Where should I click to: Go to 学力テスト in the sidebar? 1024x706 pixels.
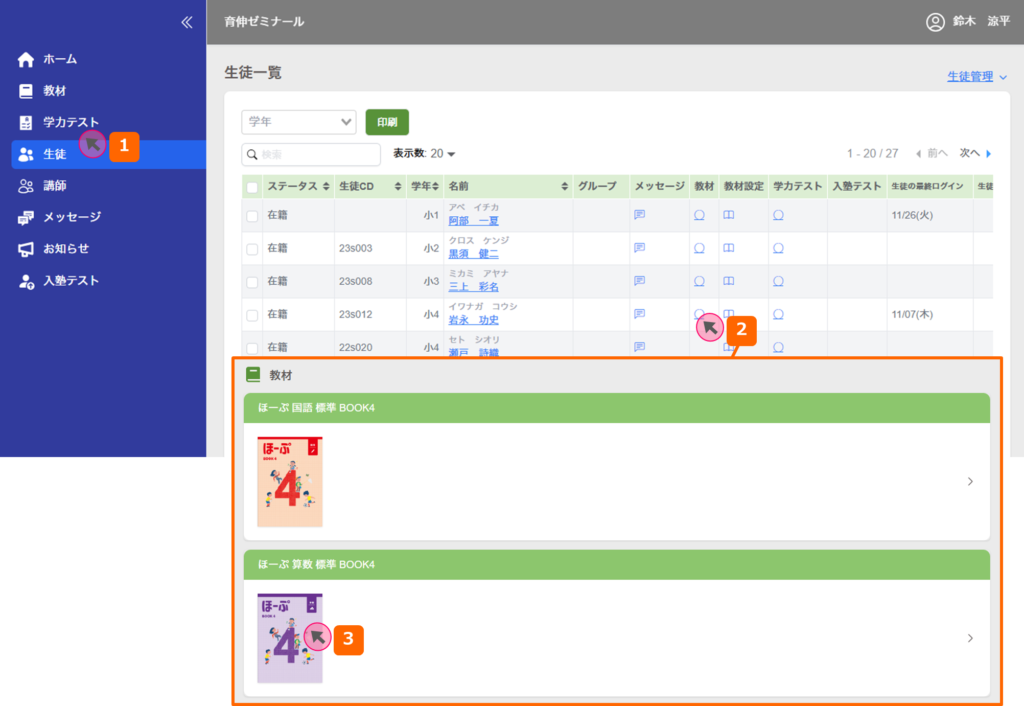point(70,122)
